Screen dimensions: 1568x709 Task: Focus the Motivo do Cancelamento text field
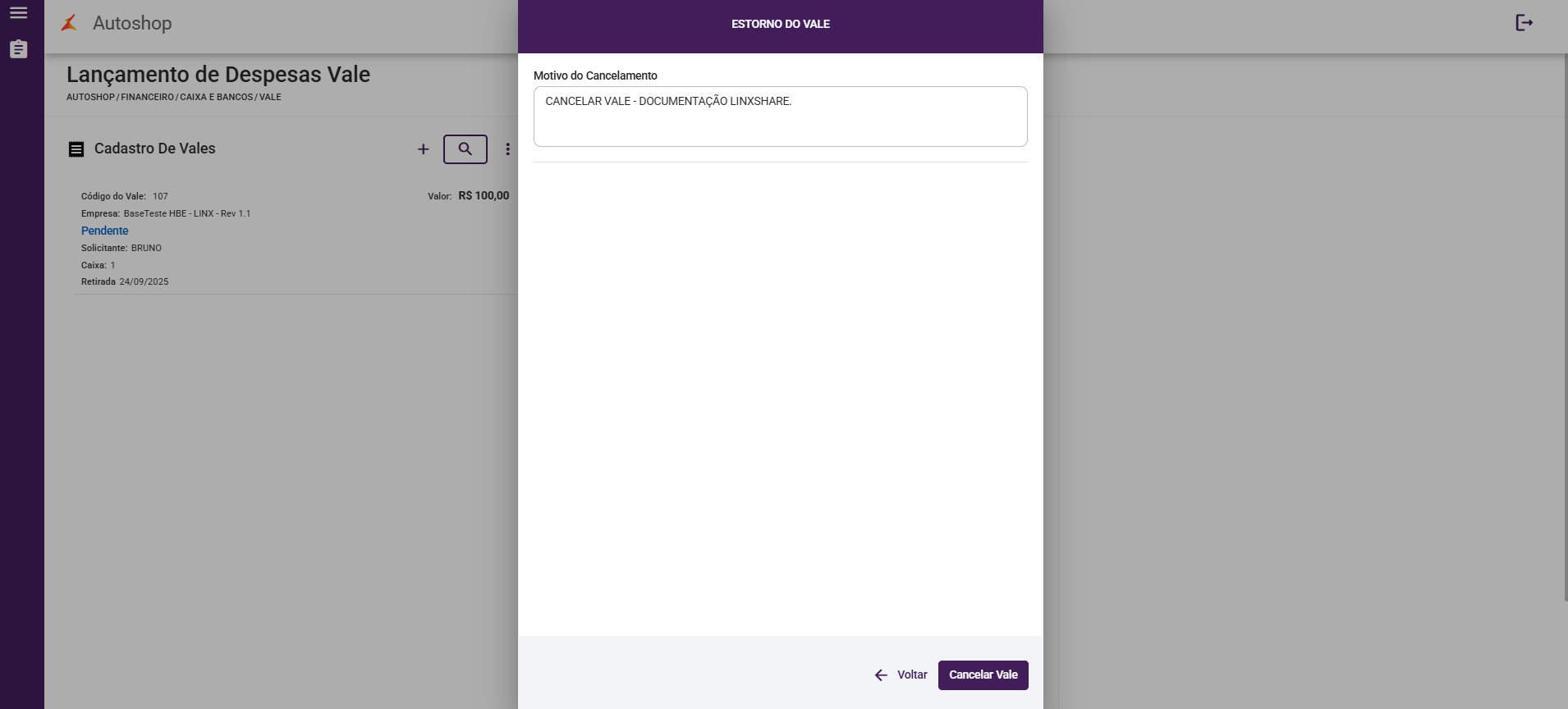tap(781, 117)
